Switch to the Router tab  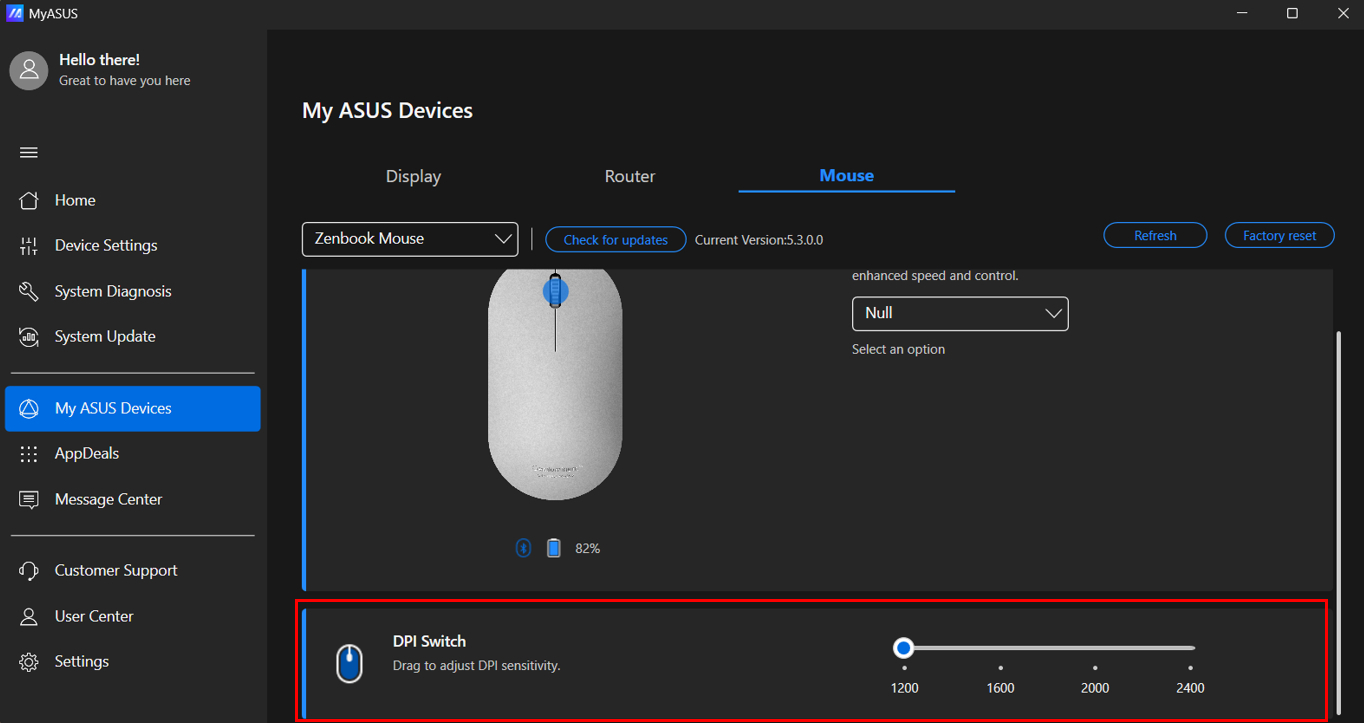[630, 176]
